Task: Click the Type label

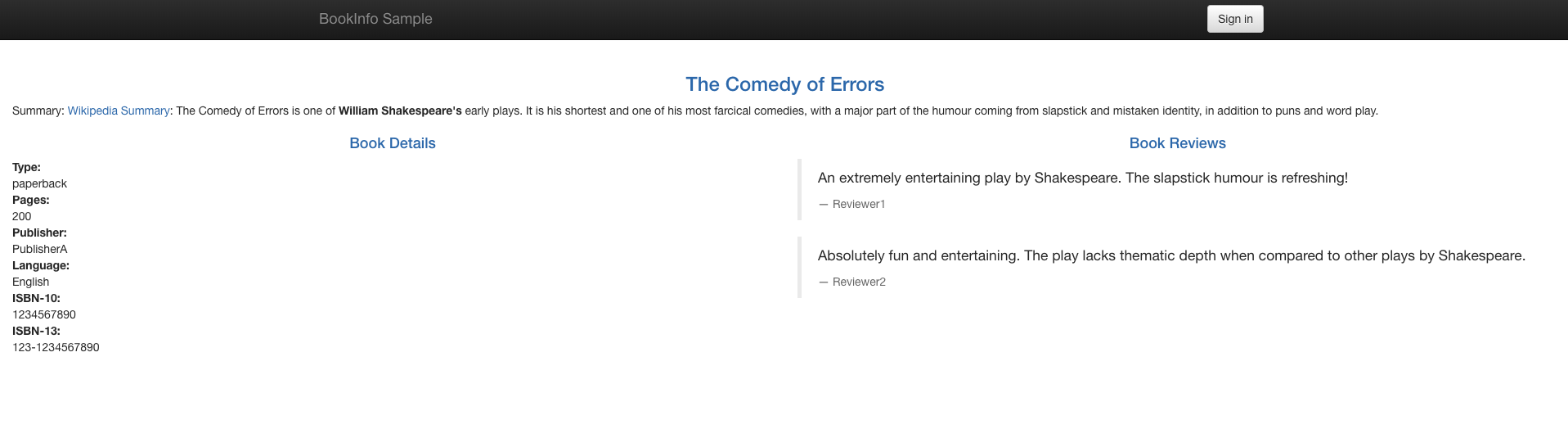Action: point(26,167)
